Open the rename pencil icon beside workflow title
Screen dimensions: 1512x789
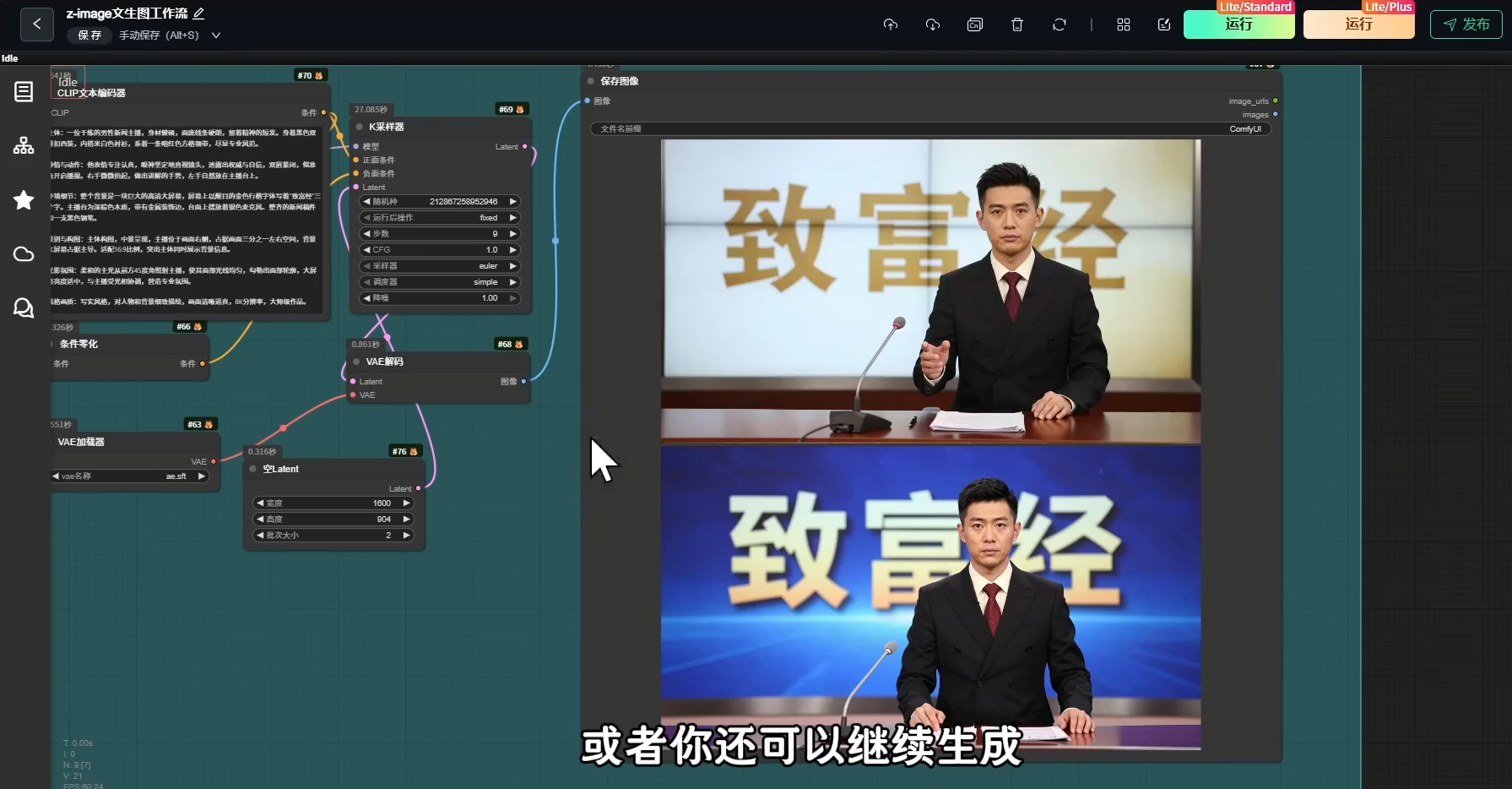(x=199, y=14)
